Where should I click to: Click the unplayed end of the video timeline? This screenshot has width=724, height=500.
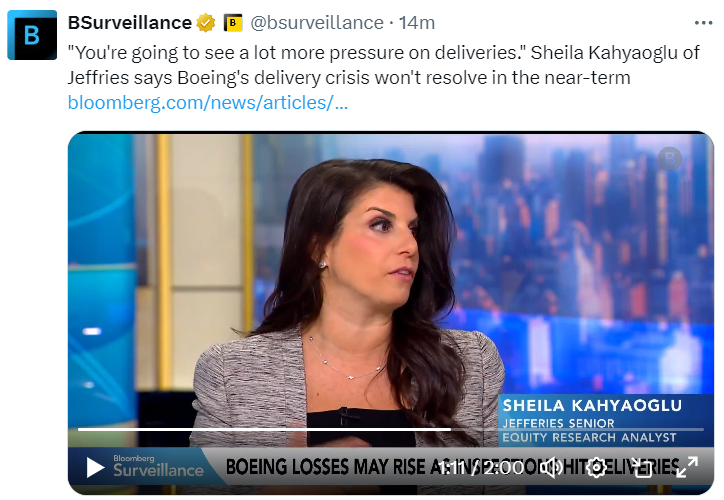coord(577,429)
